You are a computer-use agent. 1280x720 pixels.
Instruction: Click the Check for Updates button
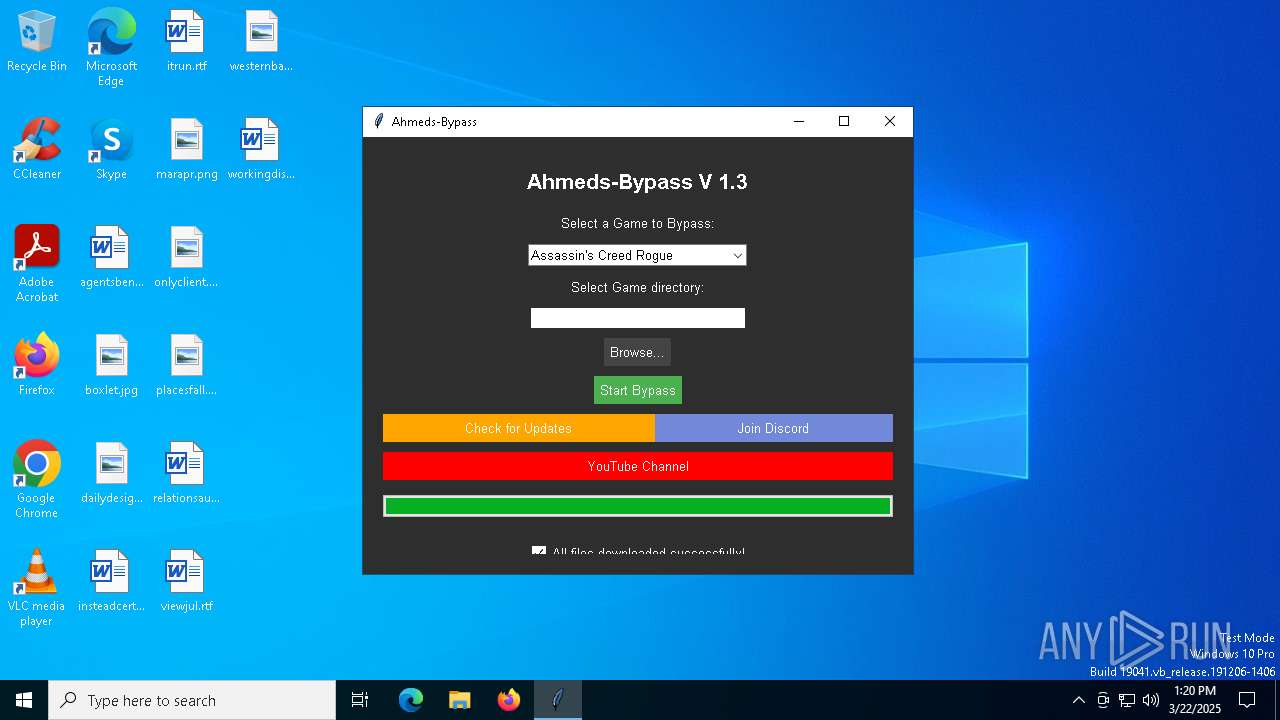pyautogui.click(x=518, y=428)
